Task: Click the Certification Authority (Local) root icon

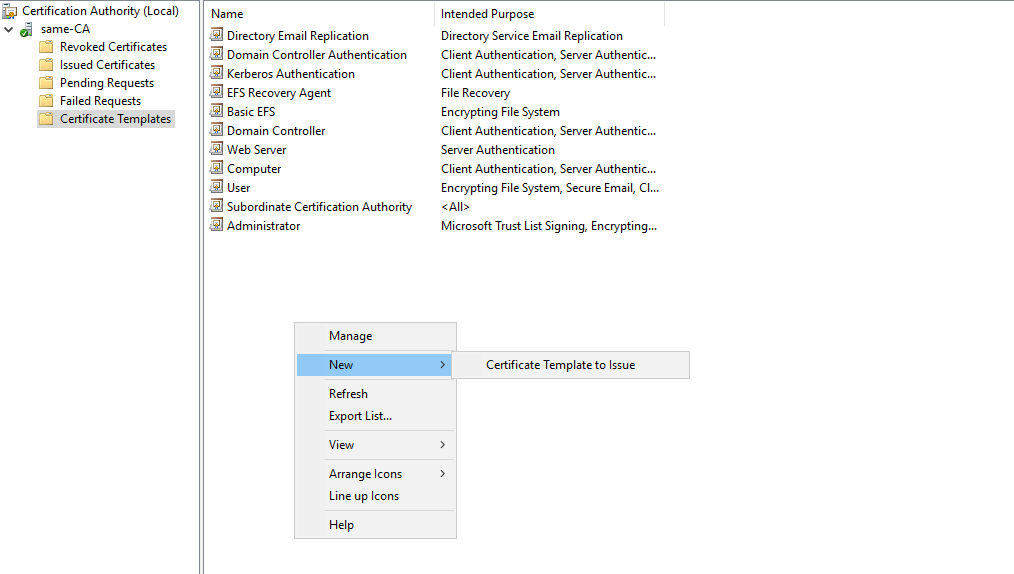Action: [x=10, y=11]
